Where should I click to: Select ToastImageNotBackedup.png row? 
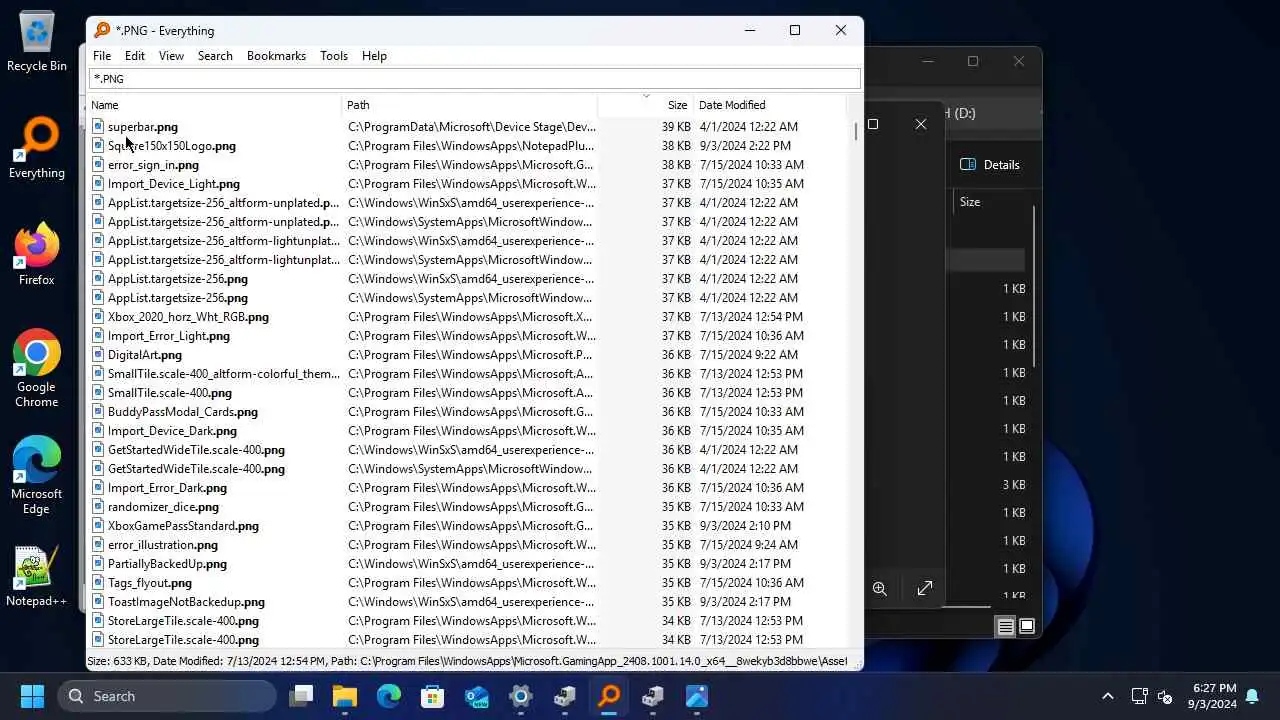point(471,601)
